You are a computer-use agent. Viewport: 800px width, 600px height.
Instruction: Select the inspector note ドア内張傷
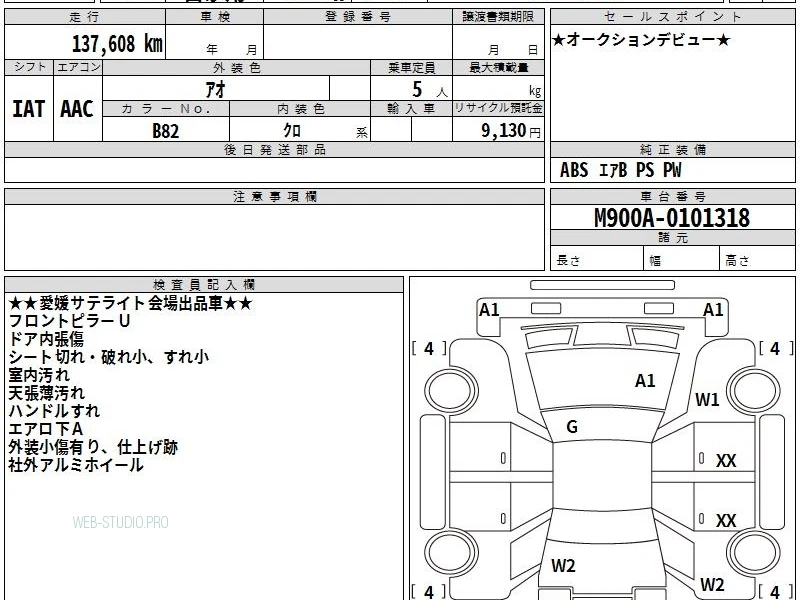(46, 339)
